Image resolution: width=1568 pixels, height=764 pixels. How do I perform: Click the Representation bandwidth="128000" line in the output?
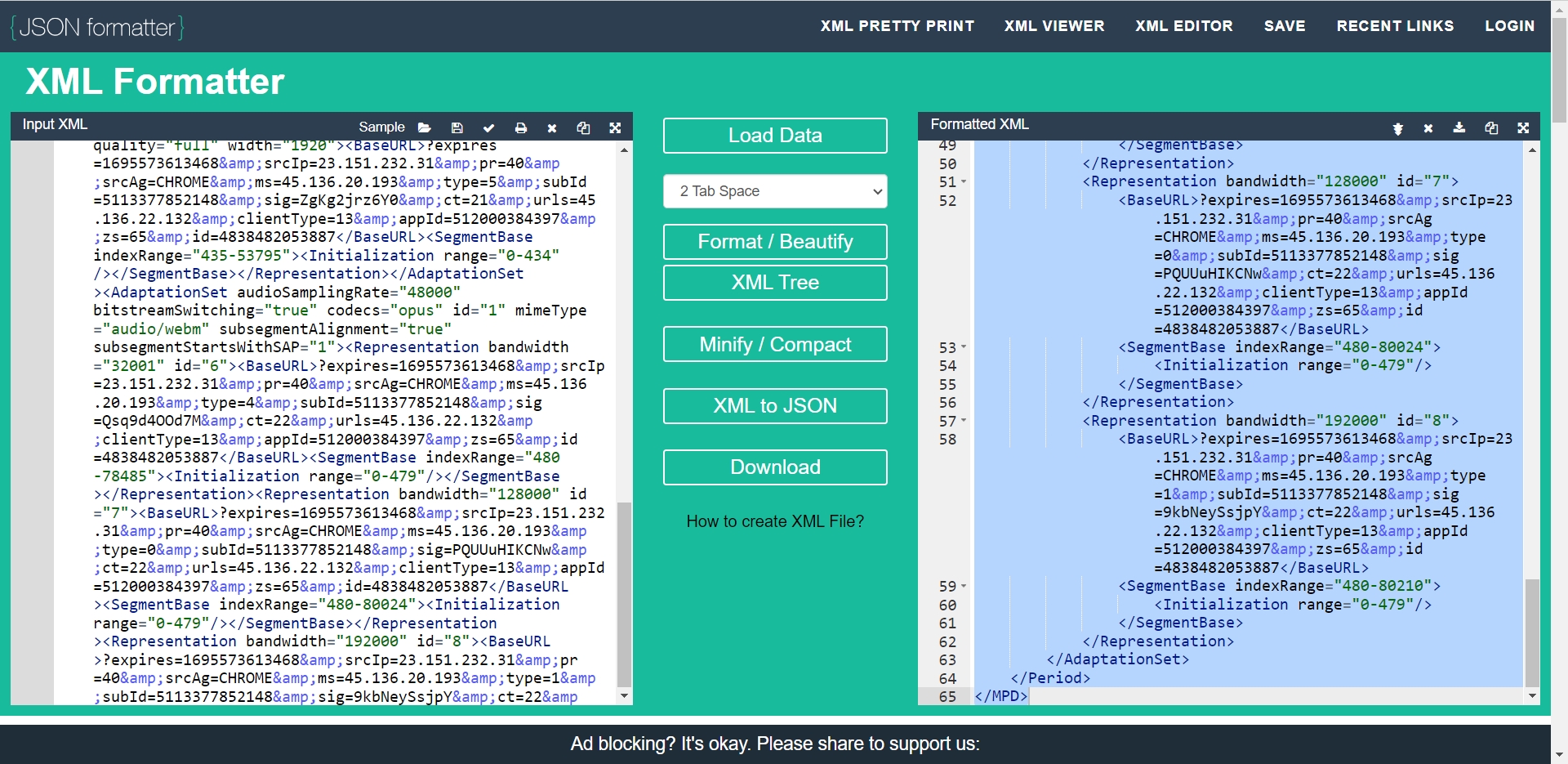point(1271,181)
